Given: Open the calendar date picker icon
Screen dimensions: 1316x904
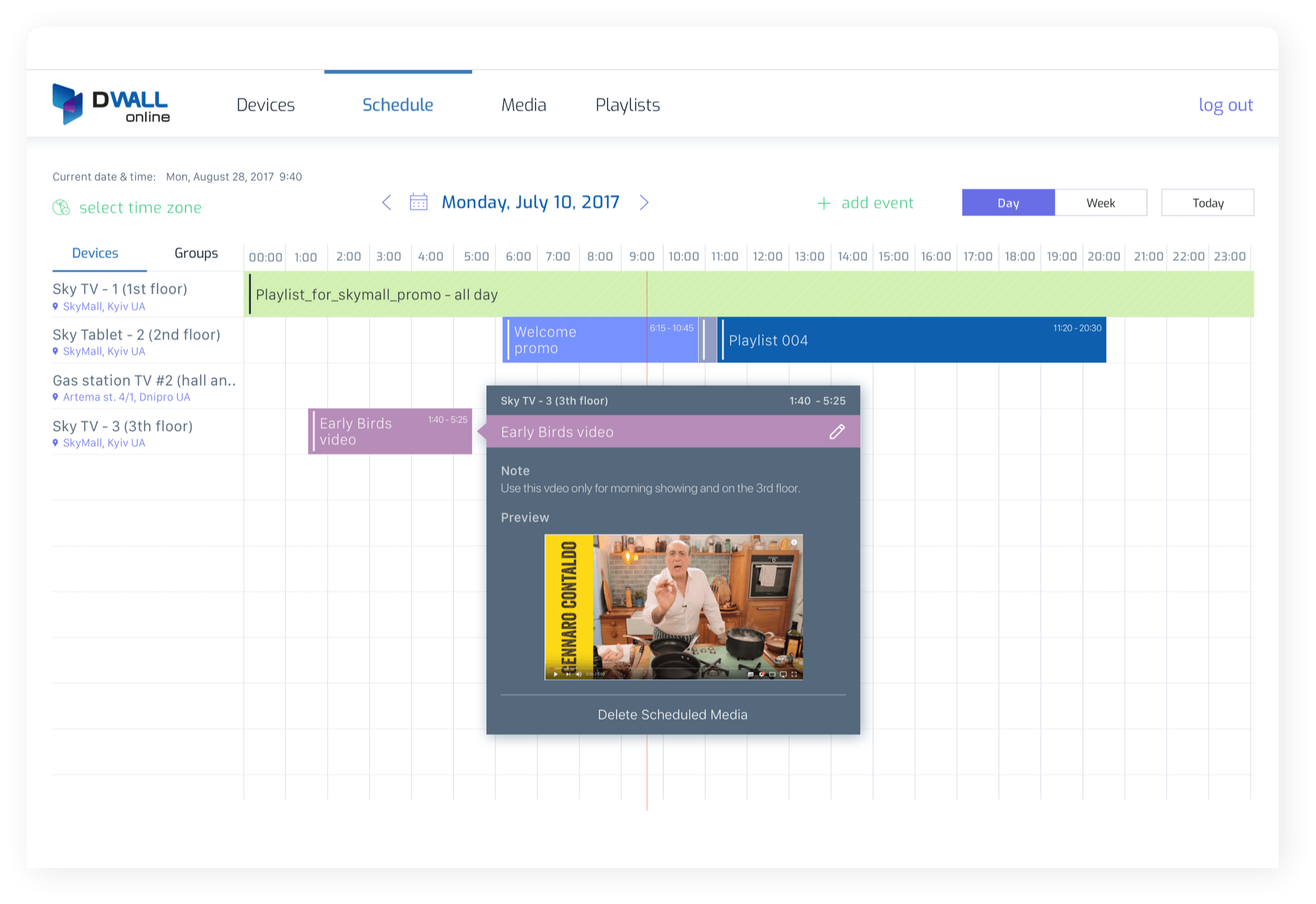Looking at the screenshot, I should point(419,202).
